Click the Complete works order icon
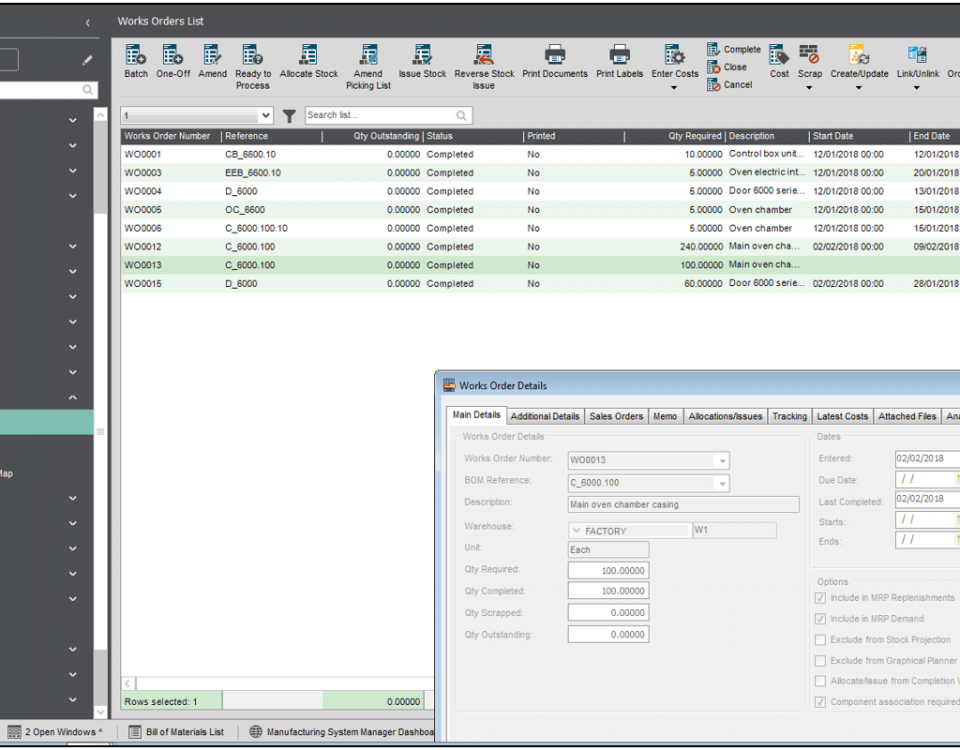 pos(713,49)
